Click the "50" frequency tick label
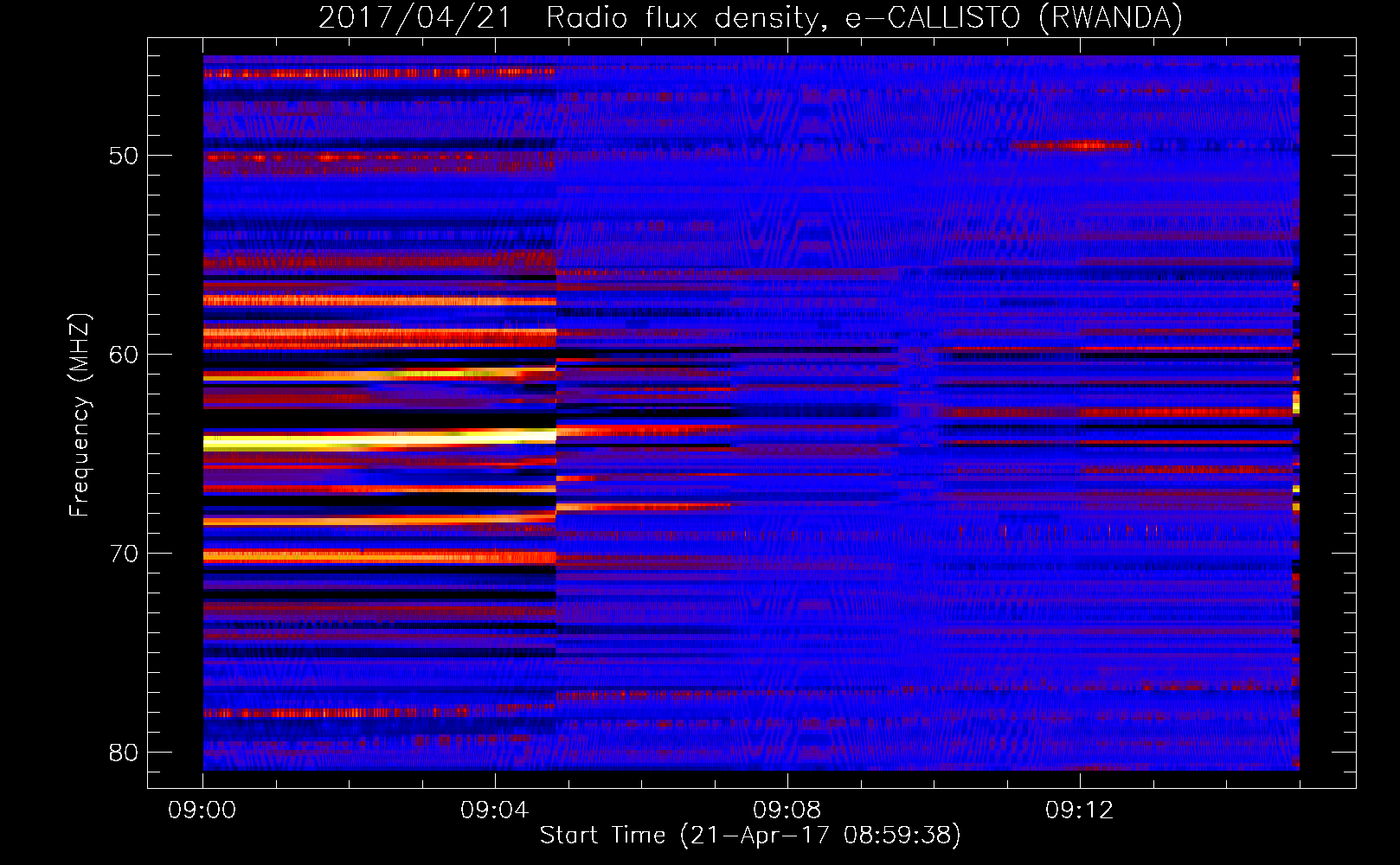Viewport: 1400px width, 865px height. pyautogui.click(x=124, y=156)
